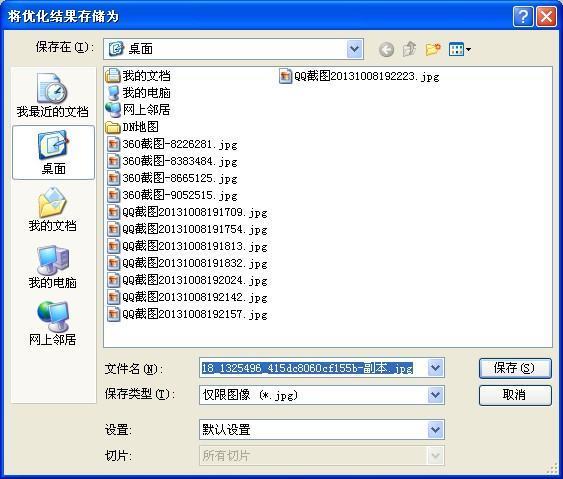The height and width of the screenshot is (479, 563).
Task: Open 我的电脑 in the places bar
Action: 53,267
